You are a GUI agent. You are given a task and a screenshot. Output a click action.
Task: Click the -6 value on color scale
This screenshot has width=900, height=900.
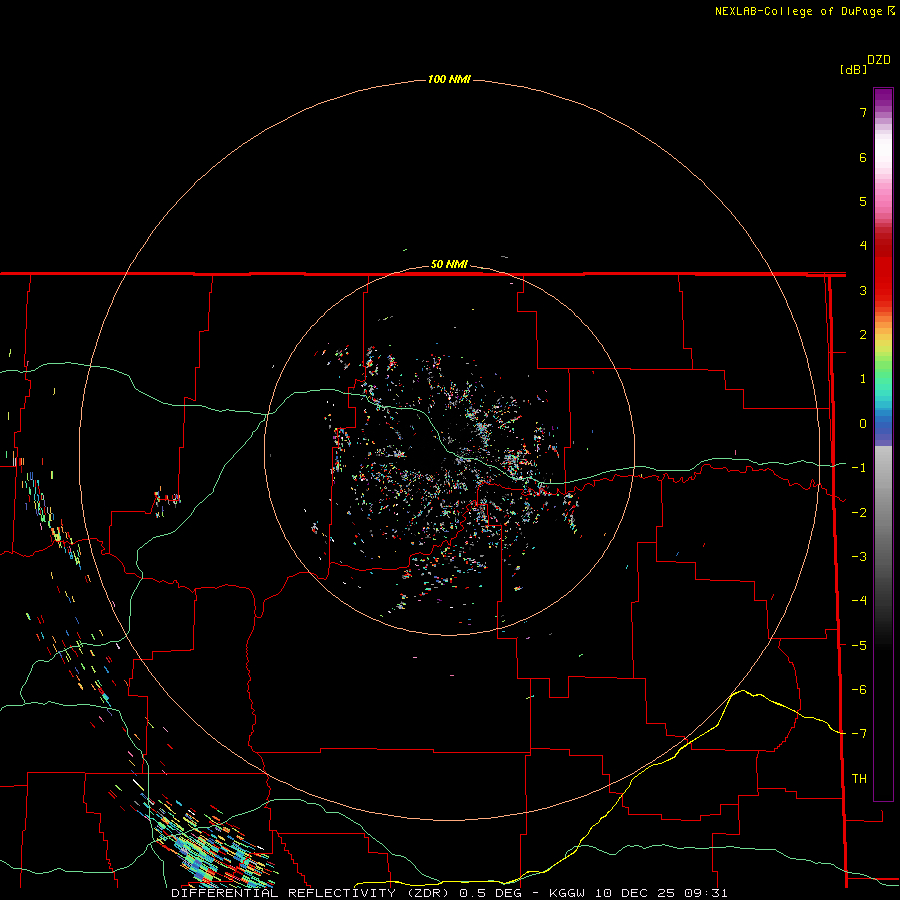(x=859, y=690)
